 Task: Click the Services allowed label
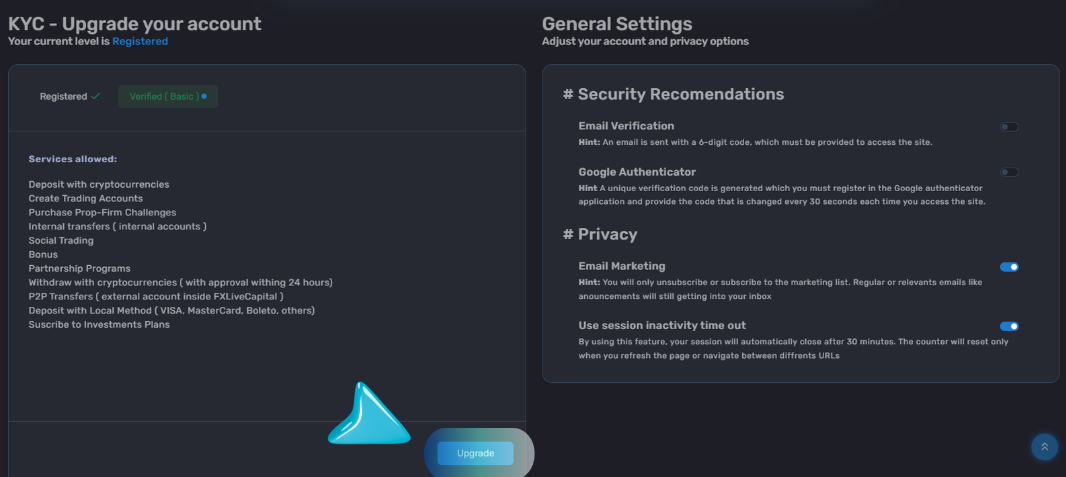73,159
